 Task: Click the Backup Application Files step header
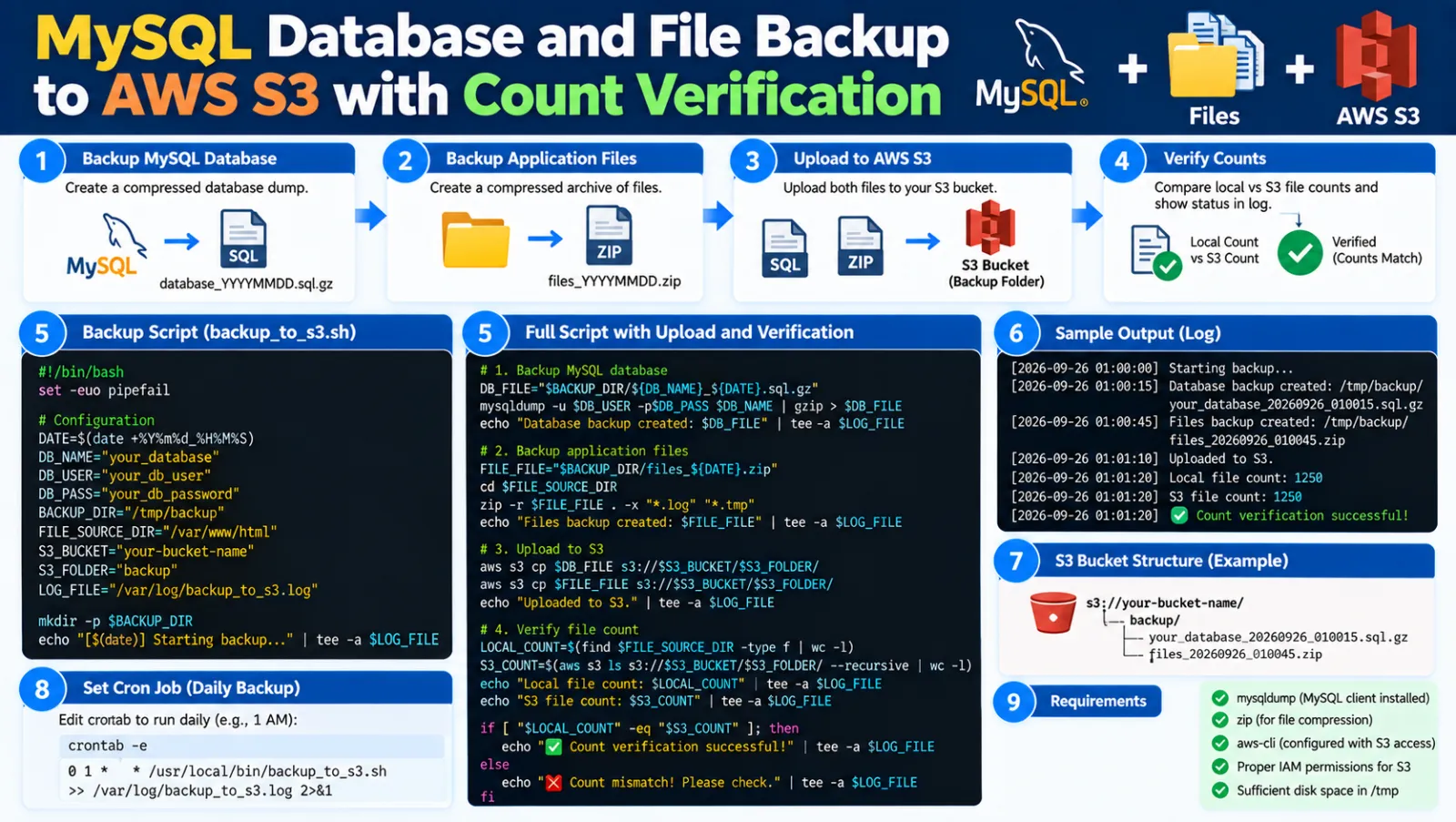[x=544, y=158]
